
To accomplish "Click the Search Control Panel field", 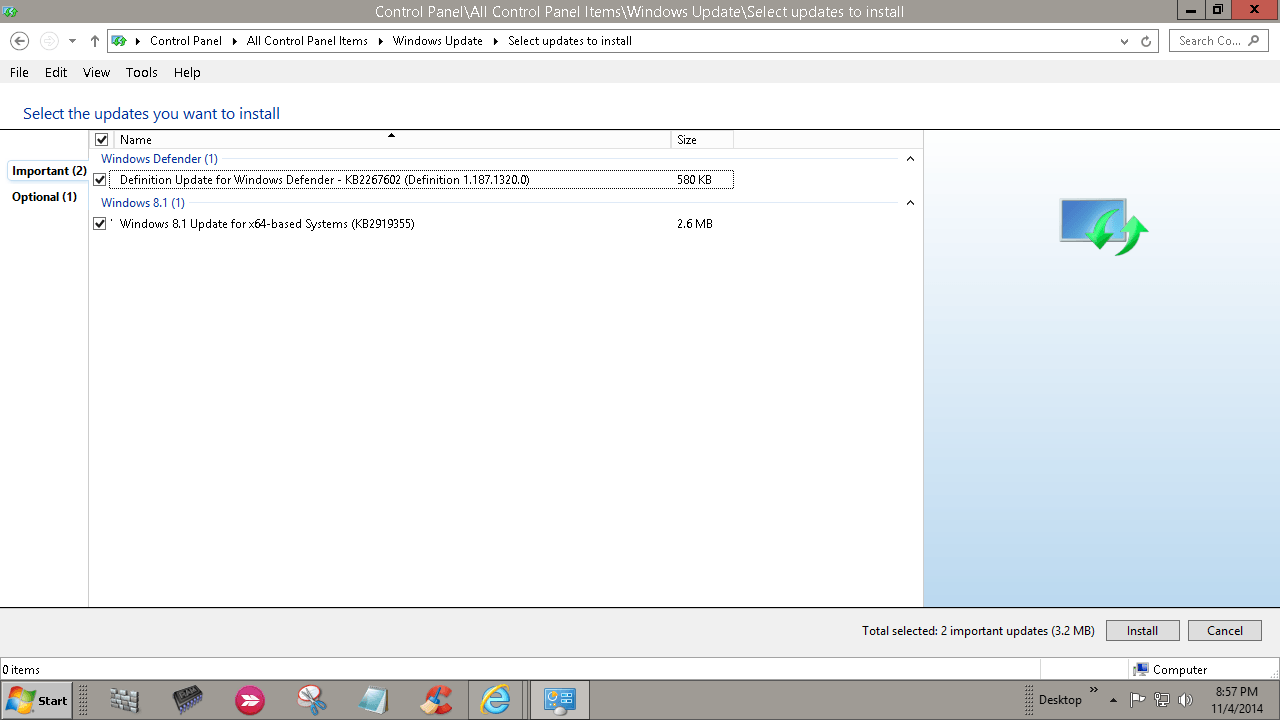I will pos(1211,41).
